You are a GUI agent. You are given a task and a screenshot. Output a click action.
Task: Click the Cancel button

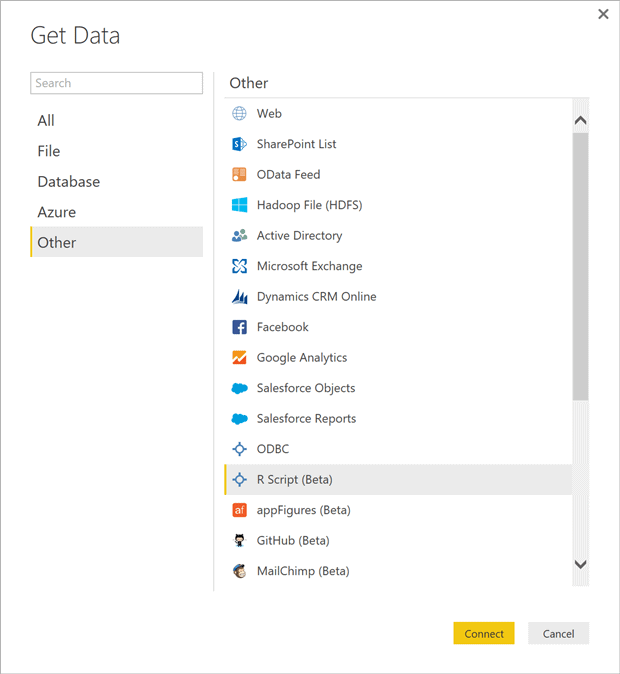(558, 633)
